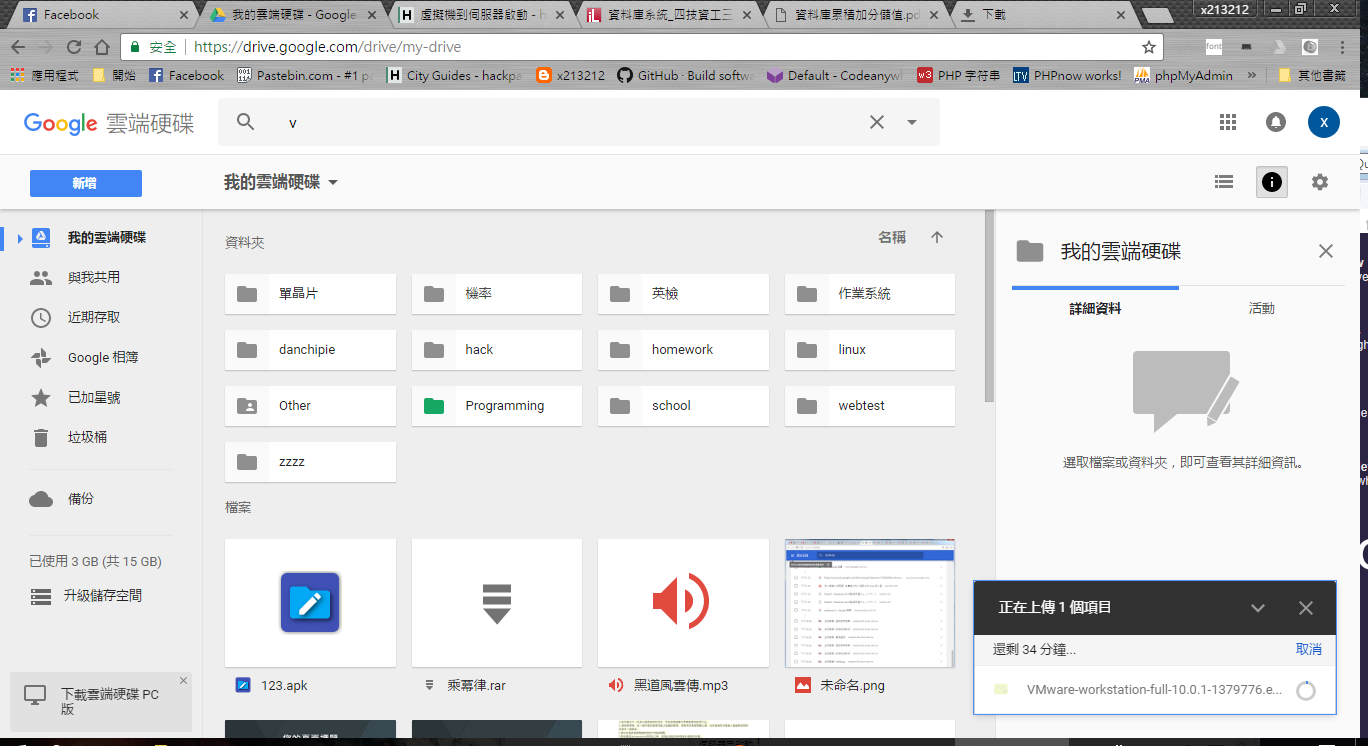Click the 新增 button
1368x746 pixels.
click(x=86, y=183)
